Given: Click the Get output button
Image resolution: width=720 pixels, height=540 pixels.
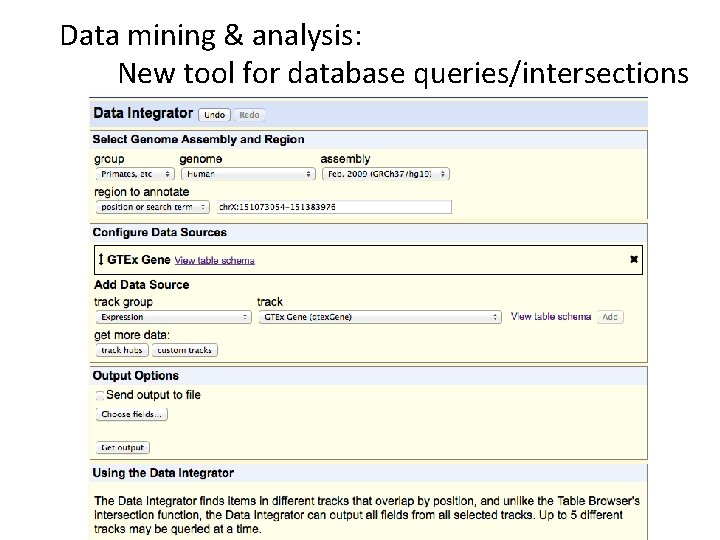Looking at the screenshot, I should (x=123, y=447).
